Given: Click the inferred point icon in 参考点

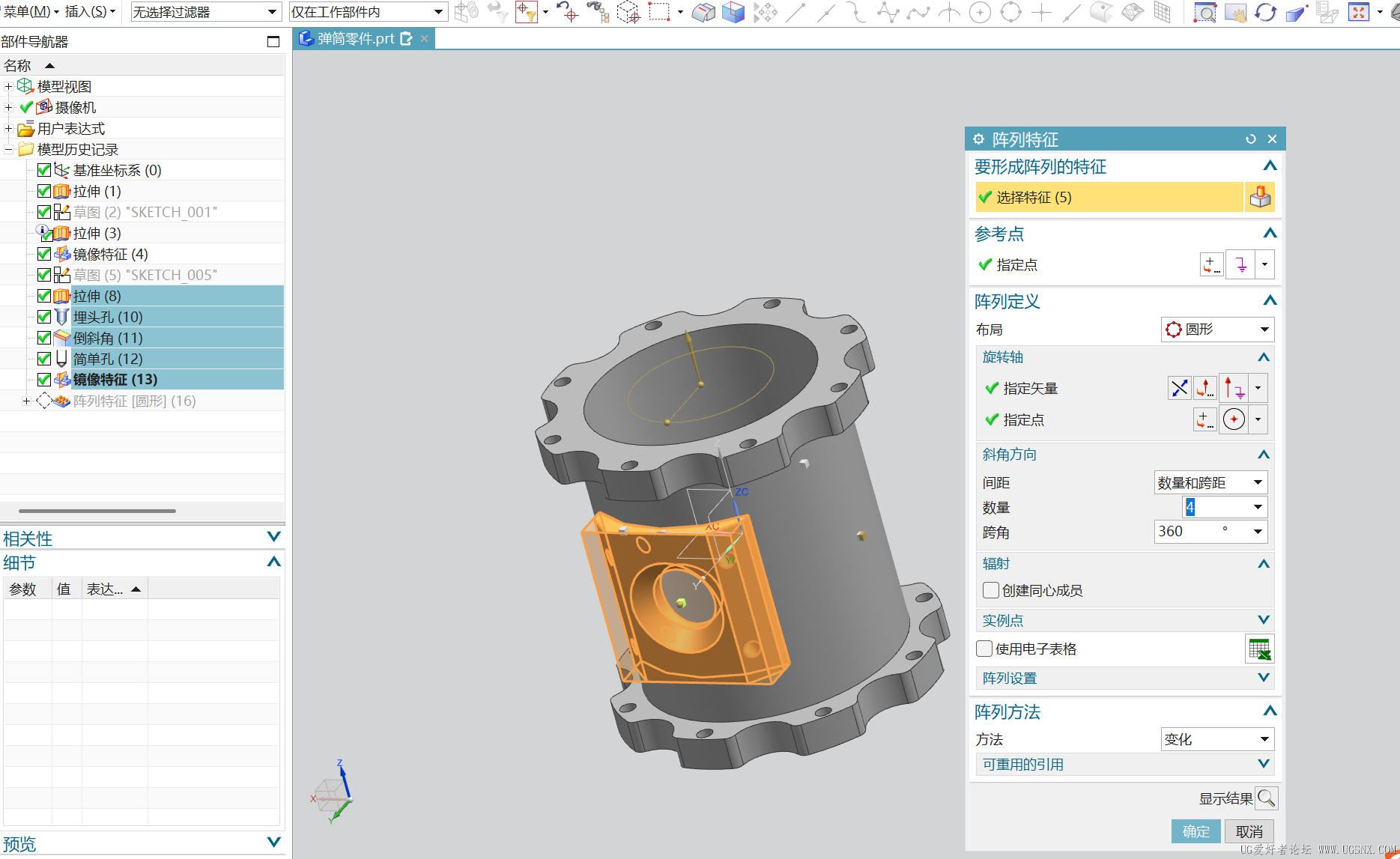Looking at the screenshot, I should tap(1240, 264).
